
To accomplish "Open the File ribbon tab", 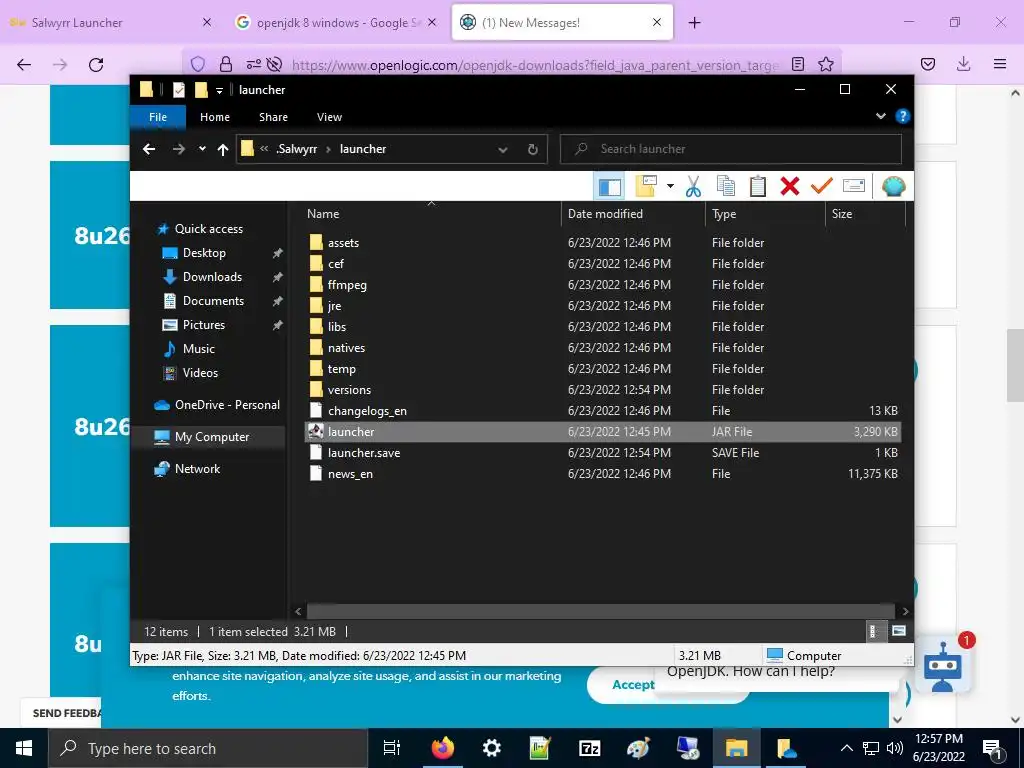I will (x=158, y=117).
